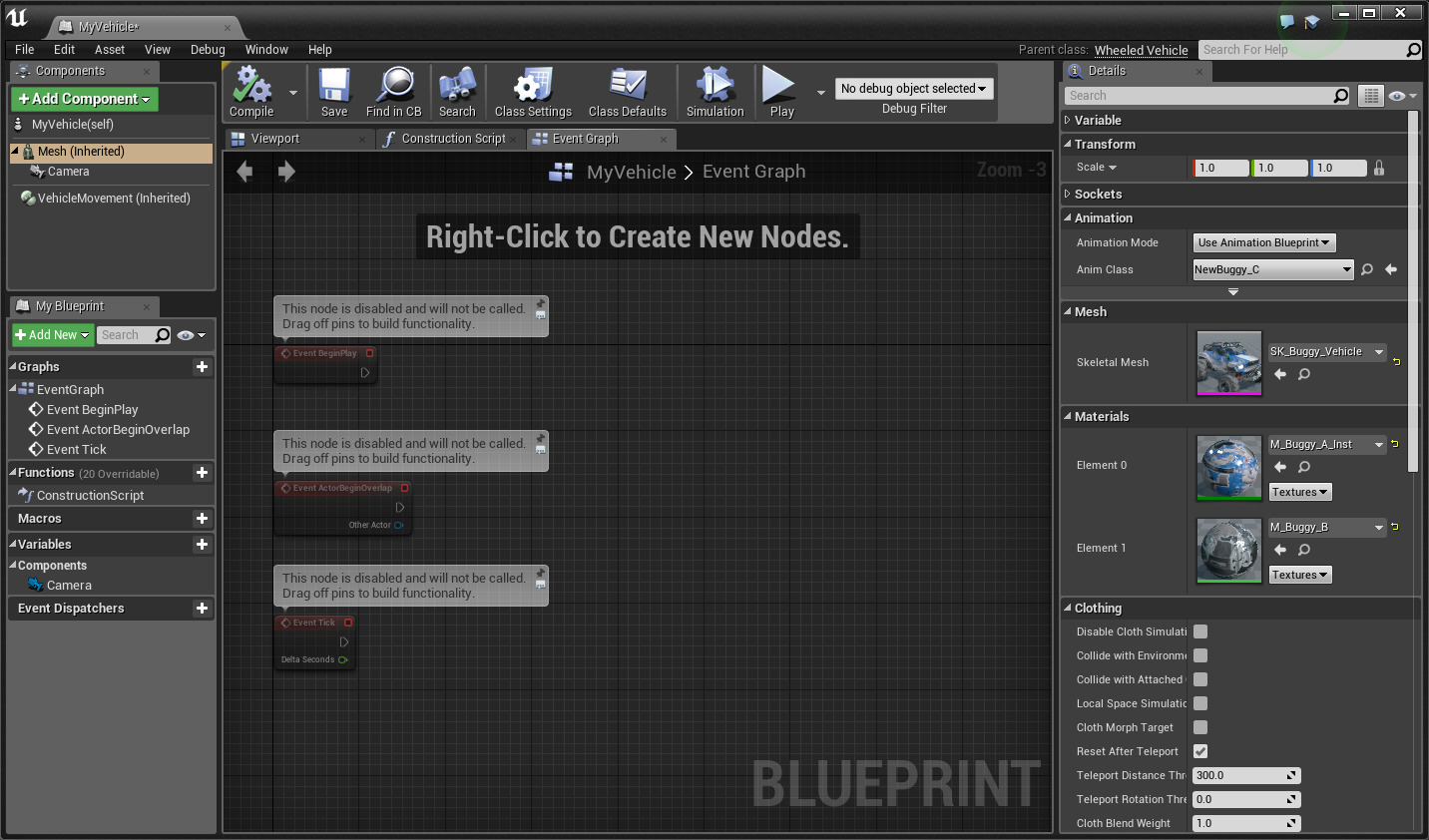1429x840 pixels.
Task: Start Simulation from the toolbar
Action: [x=714, y=86]
